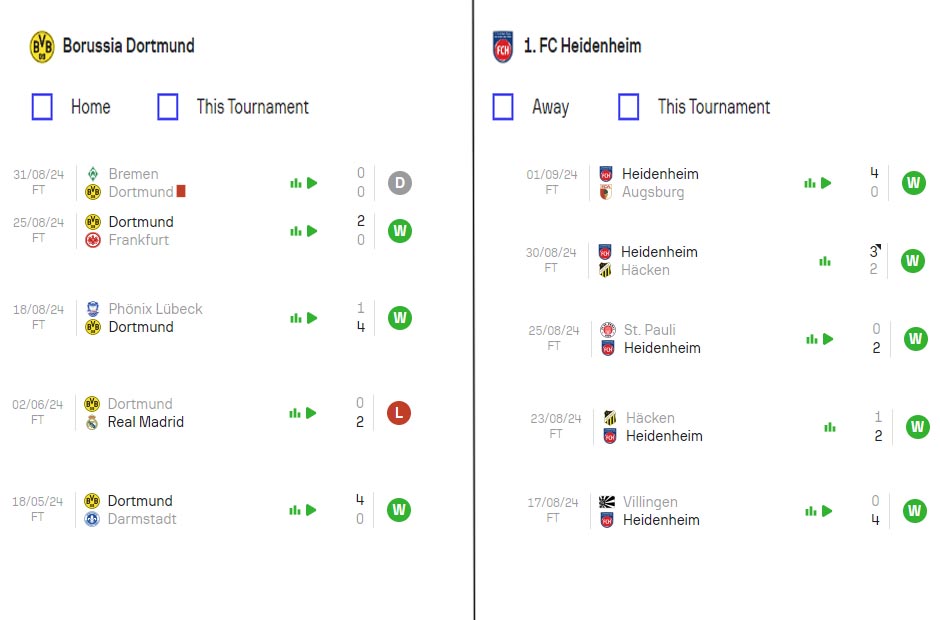
Task: Click the Borussia Dortmund team crest
Action: click(x=42, y=47)
